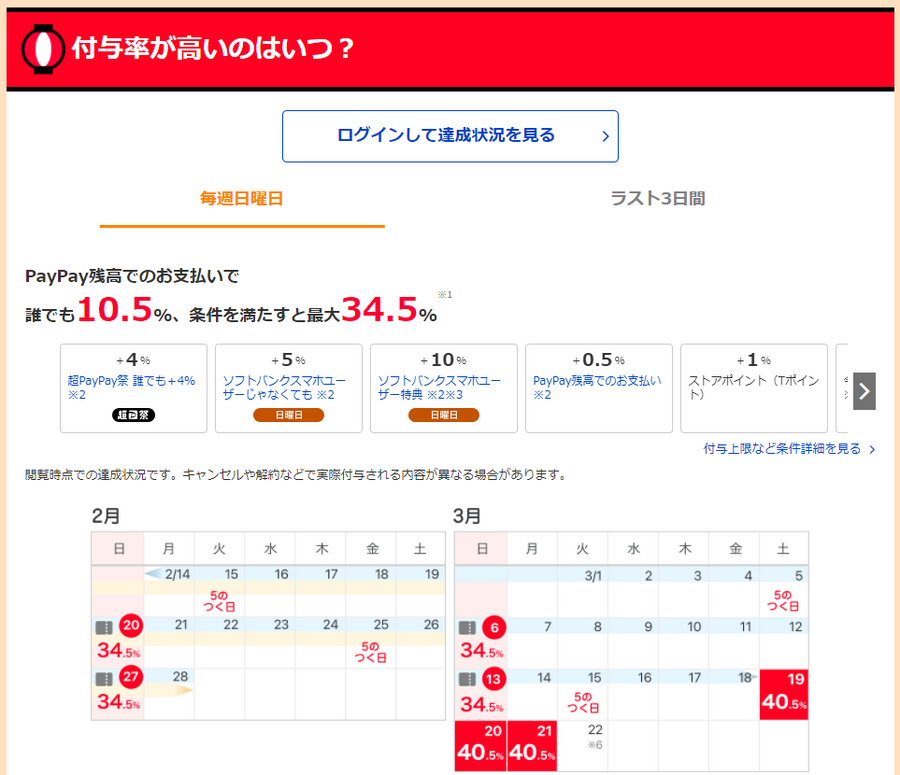Select February 27 circled date
The width and height of the screenshot is (900, 775).
(x=131, y=676)
